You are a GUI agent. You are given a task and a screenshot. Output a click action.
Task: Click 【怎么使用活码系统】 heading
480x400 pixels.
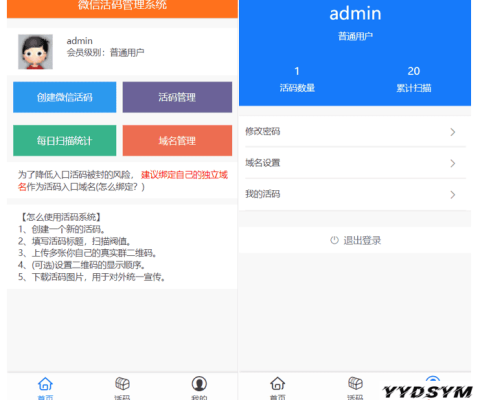pyautogui.click(x=61, y=217)
